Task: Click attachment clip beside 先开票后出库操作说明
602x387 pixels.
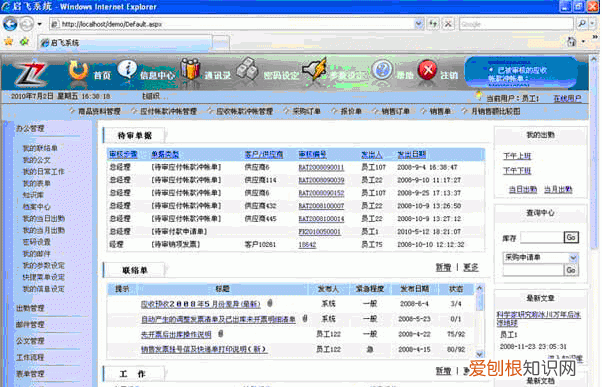Action: pyautogui.click(x=221, y=334)
